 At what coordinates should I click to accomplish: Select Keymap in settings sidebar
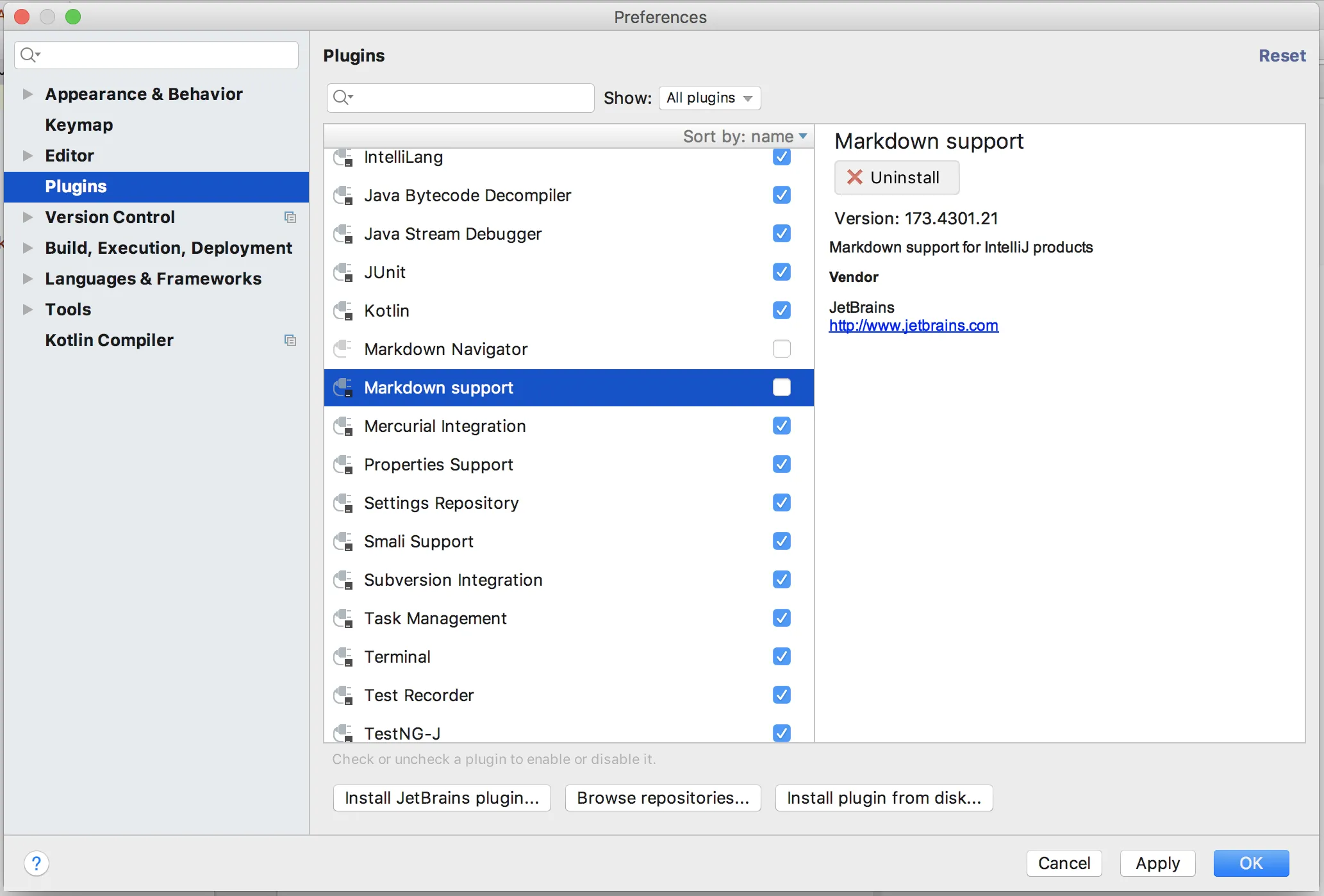(79, 125)
